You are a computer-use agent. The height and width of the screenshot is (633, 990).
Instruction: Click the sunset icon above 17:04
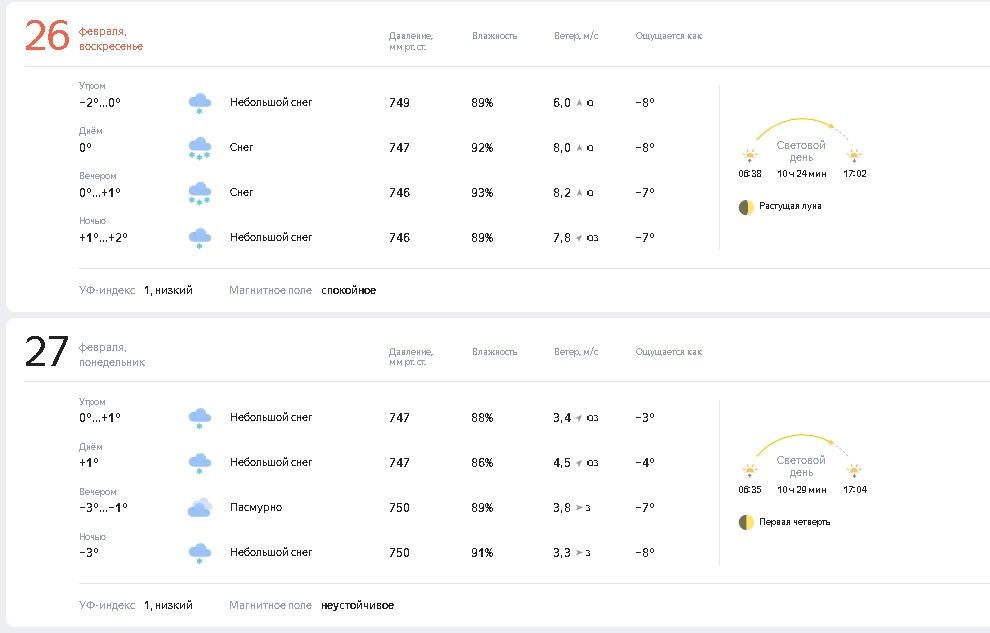pyautogui.click(x=854, y=471)
